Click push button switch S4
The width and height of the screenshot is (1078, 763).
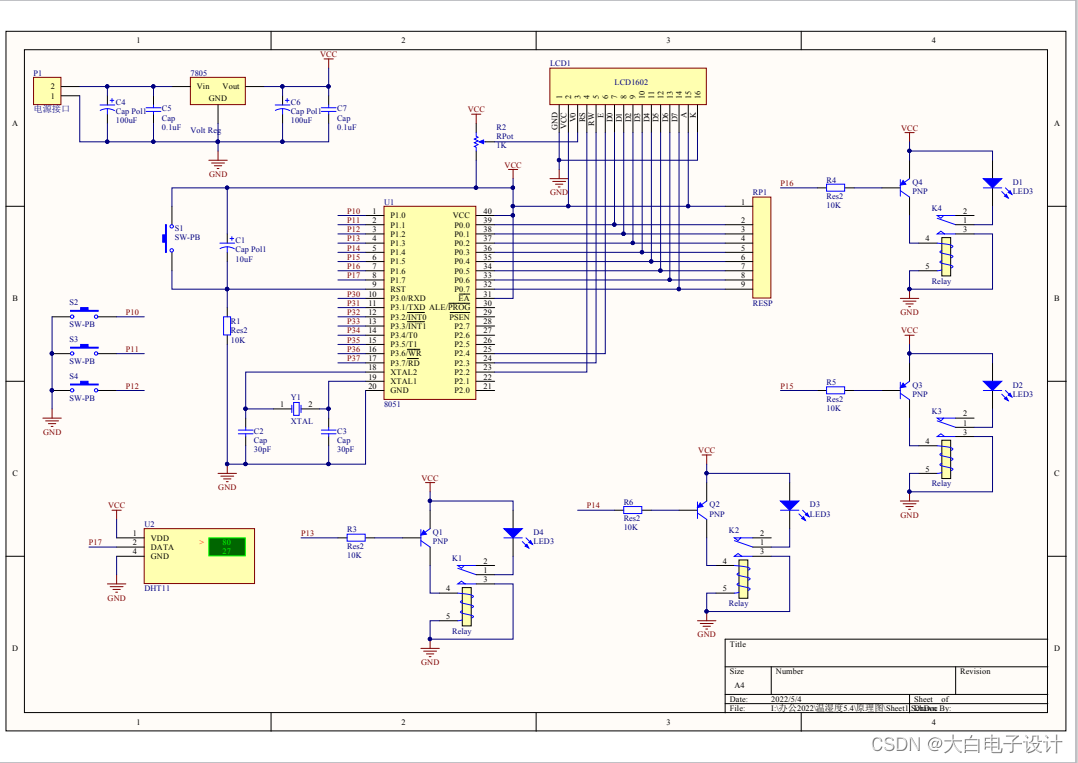(84, 385)
